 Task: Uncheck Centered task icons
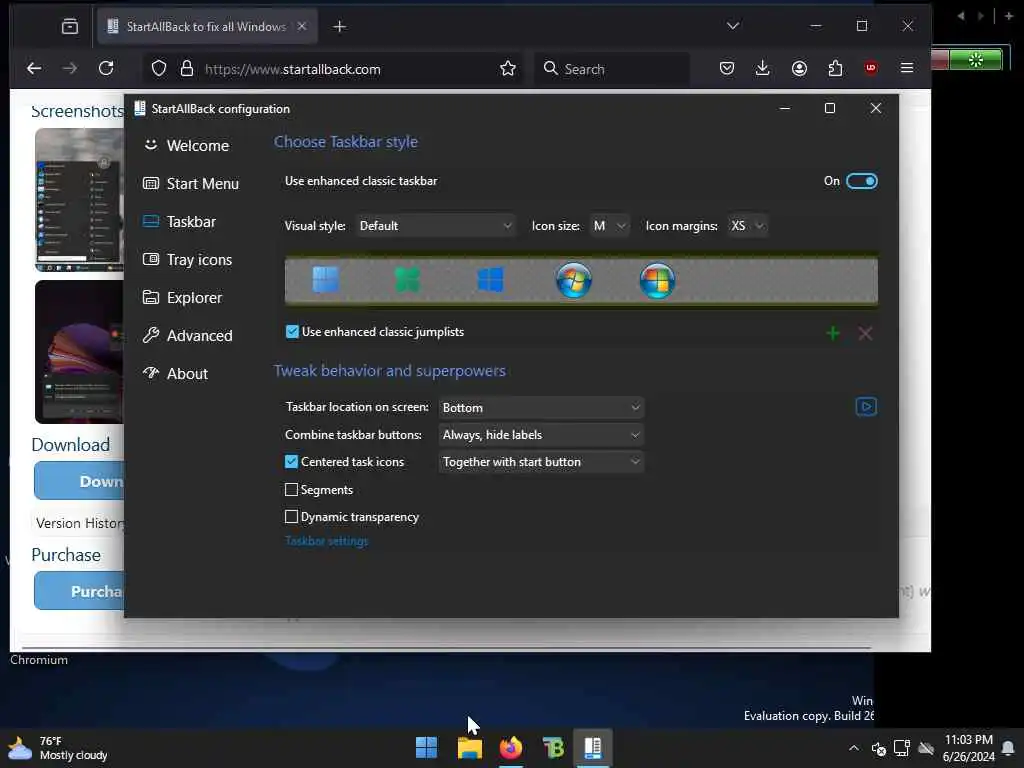click(x=291, y=462)
